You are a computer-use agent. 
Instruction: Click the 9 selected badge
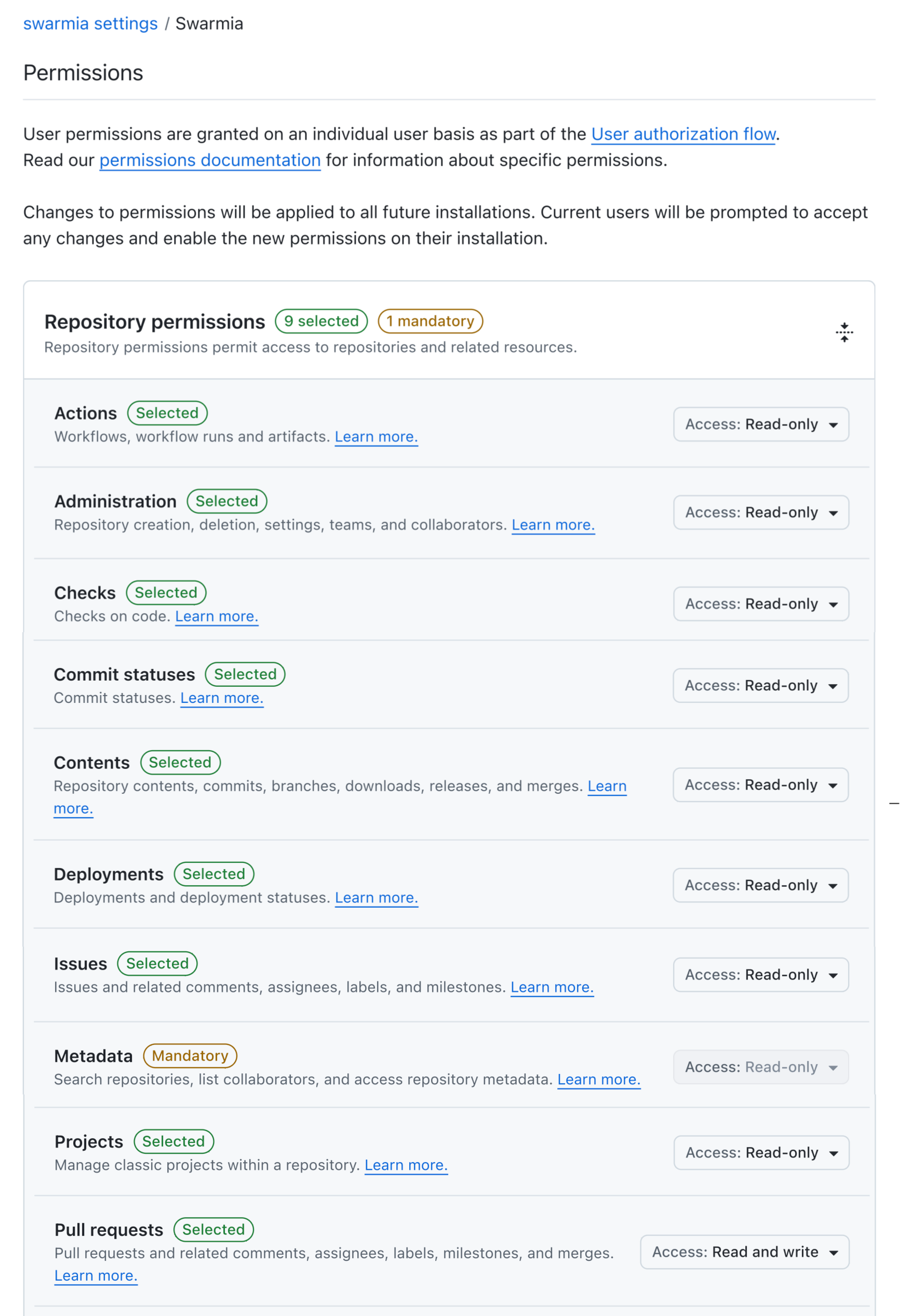[321, 321]
